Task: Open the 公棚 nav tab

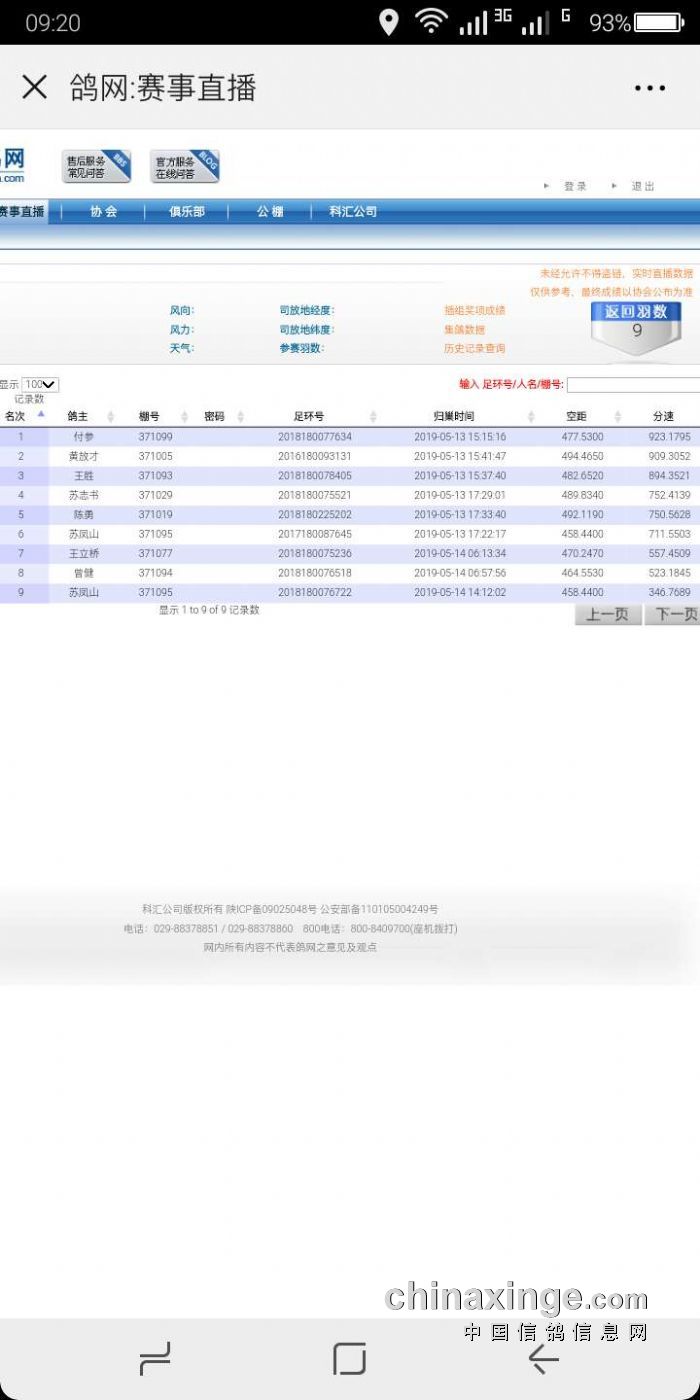Action: 270,211
